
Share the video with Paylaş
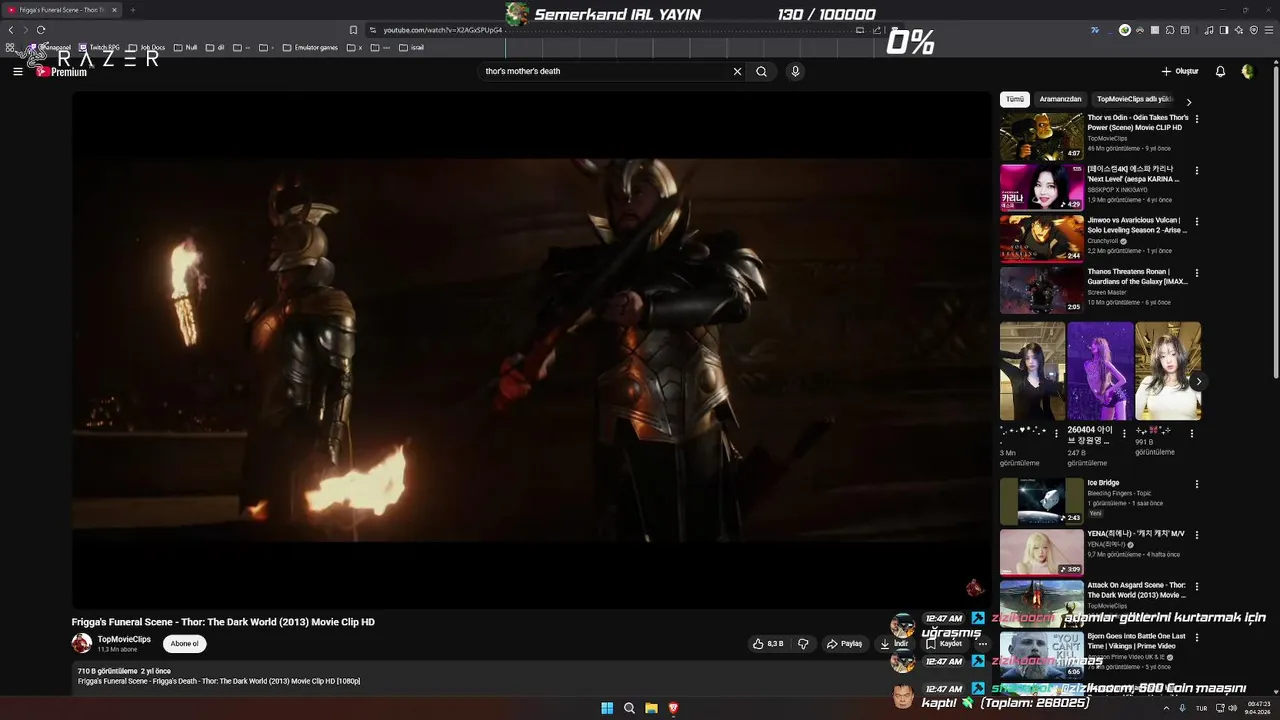pyautogui.click(x=845, y=644)
